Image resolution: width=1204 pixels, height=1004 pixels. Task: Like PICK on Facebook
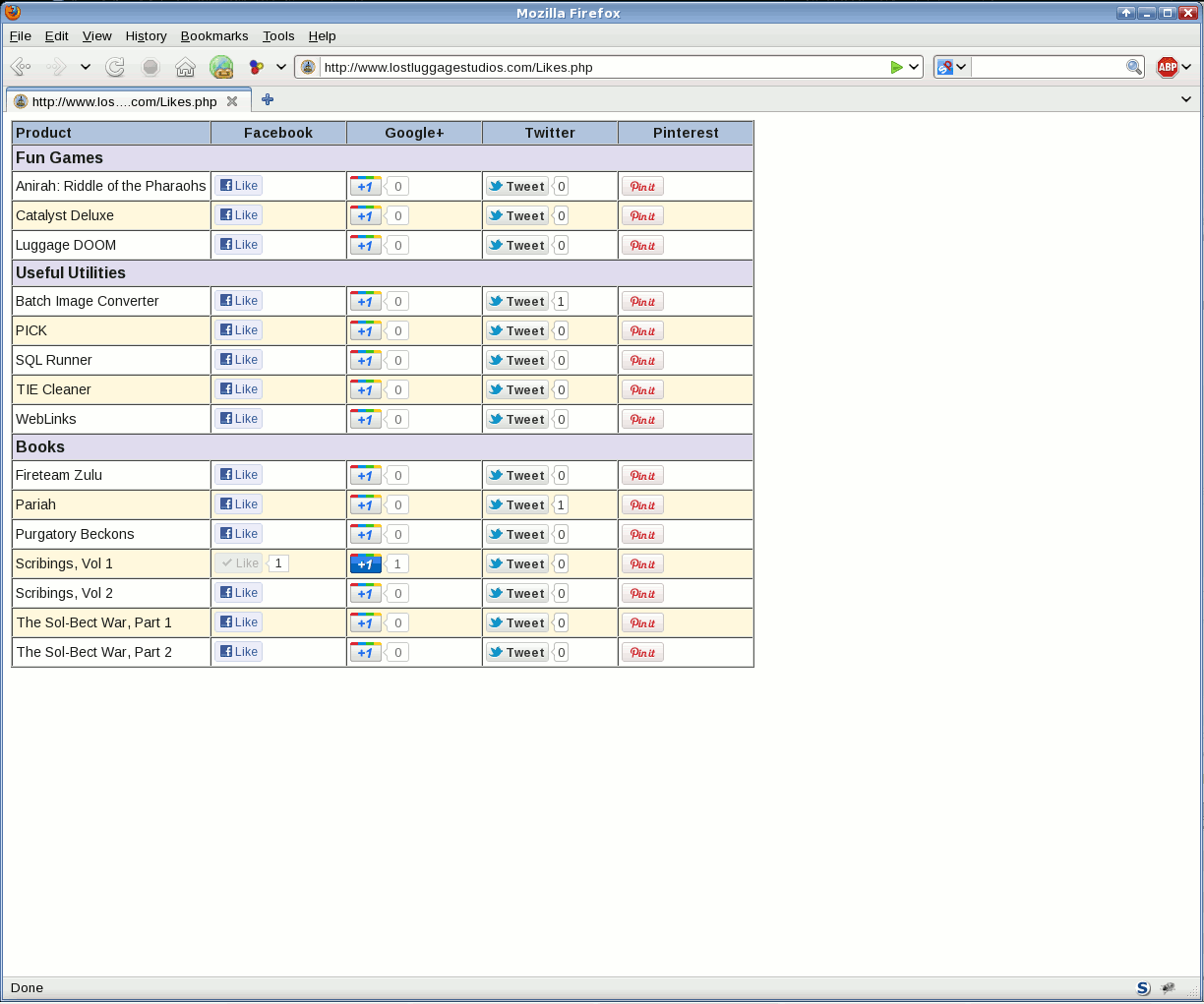click(x=239, y=330)
